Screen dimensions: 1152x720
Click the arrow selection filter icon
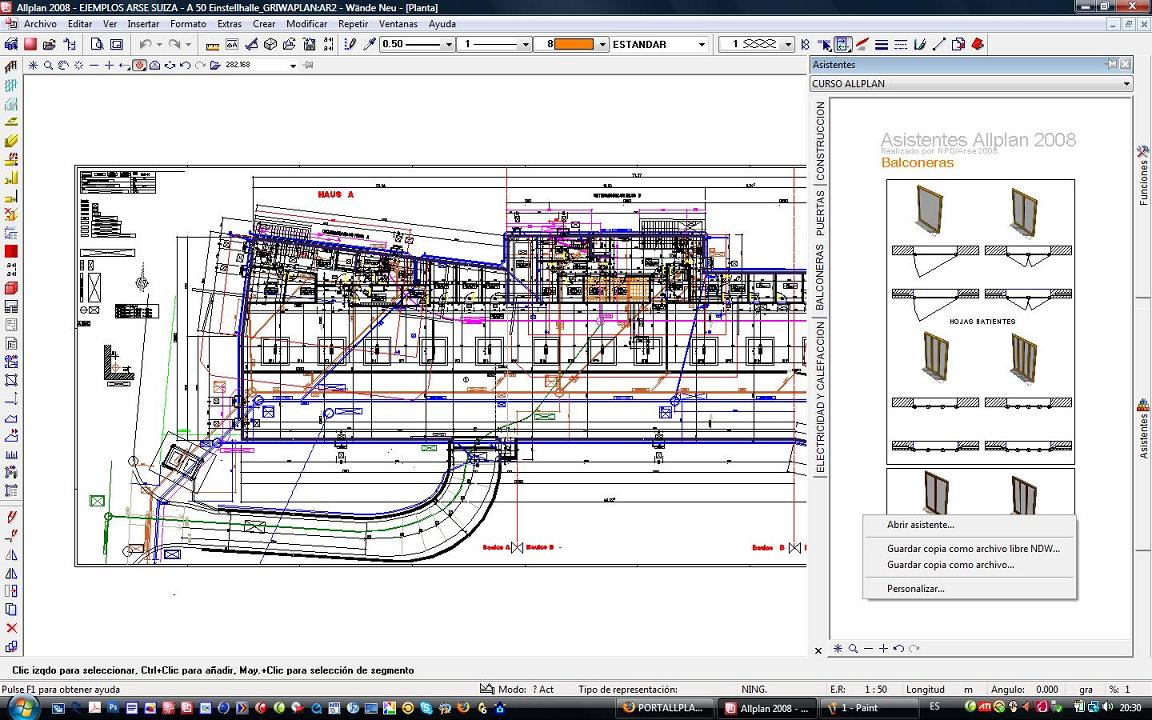(x=824, y=45)
